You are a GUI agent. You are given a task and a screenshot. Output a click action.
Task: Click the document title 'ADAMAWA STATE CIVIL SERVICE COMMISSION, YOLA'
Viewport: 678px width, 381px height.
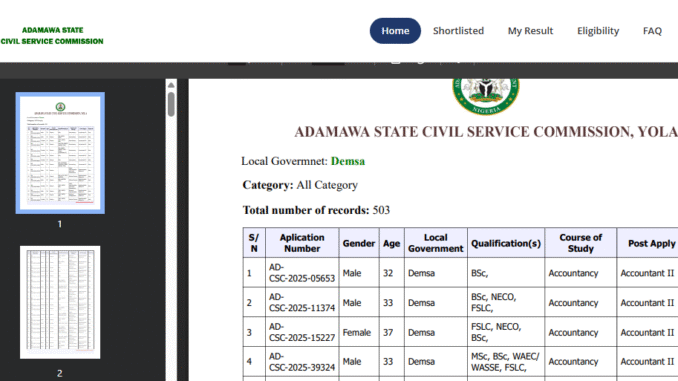[x=486, y=132]
